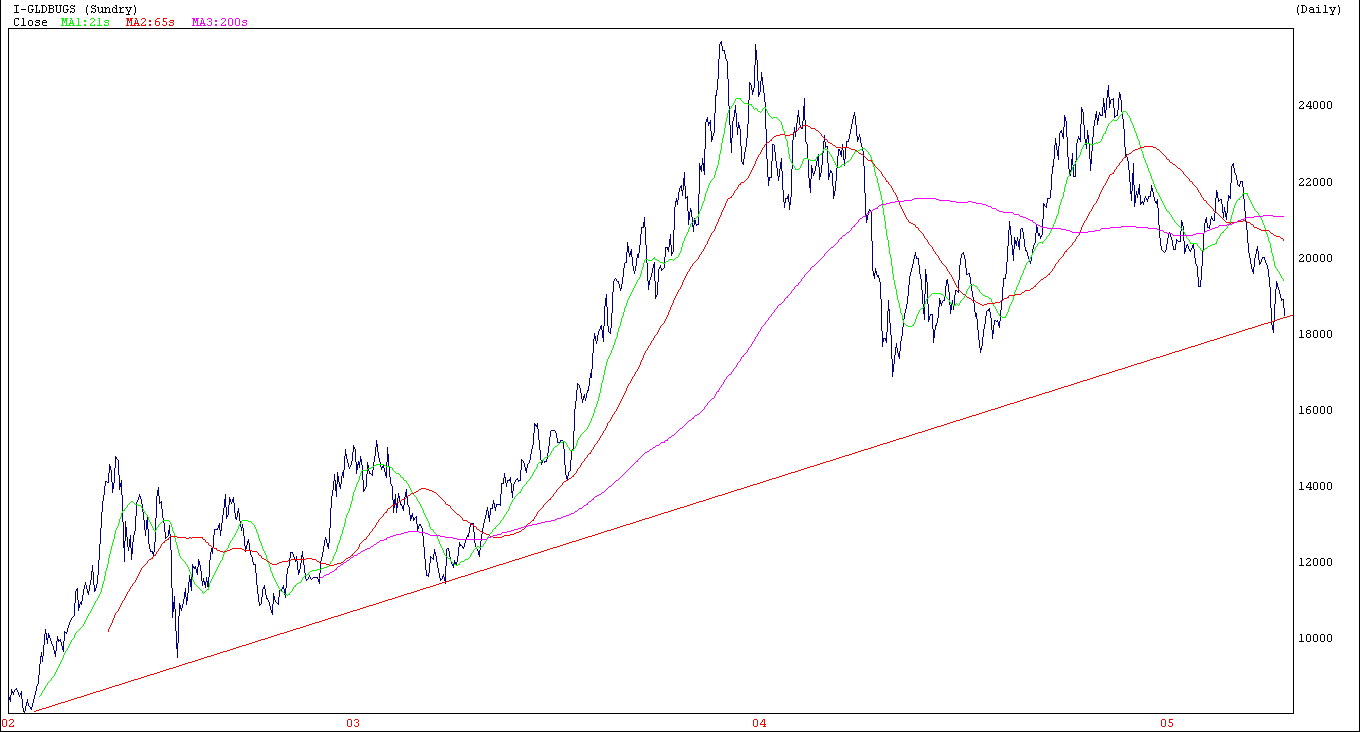
Task: Select the Close series legend label
Action: coord(30,22)
